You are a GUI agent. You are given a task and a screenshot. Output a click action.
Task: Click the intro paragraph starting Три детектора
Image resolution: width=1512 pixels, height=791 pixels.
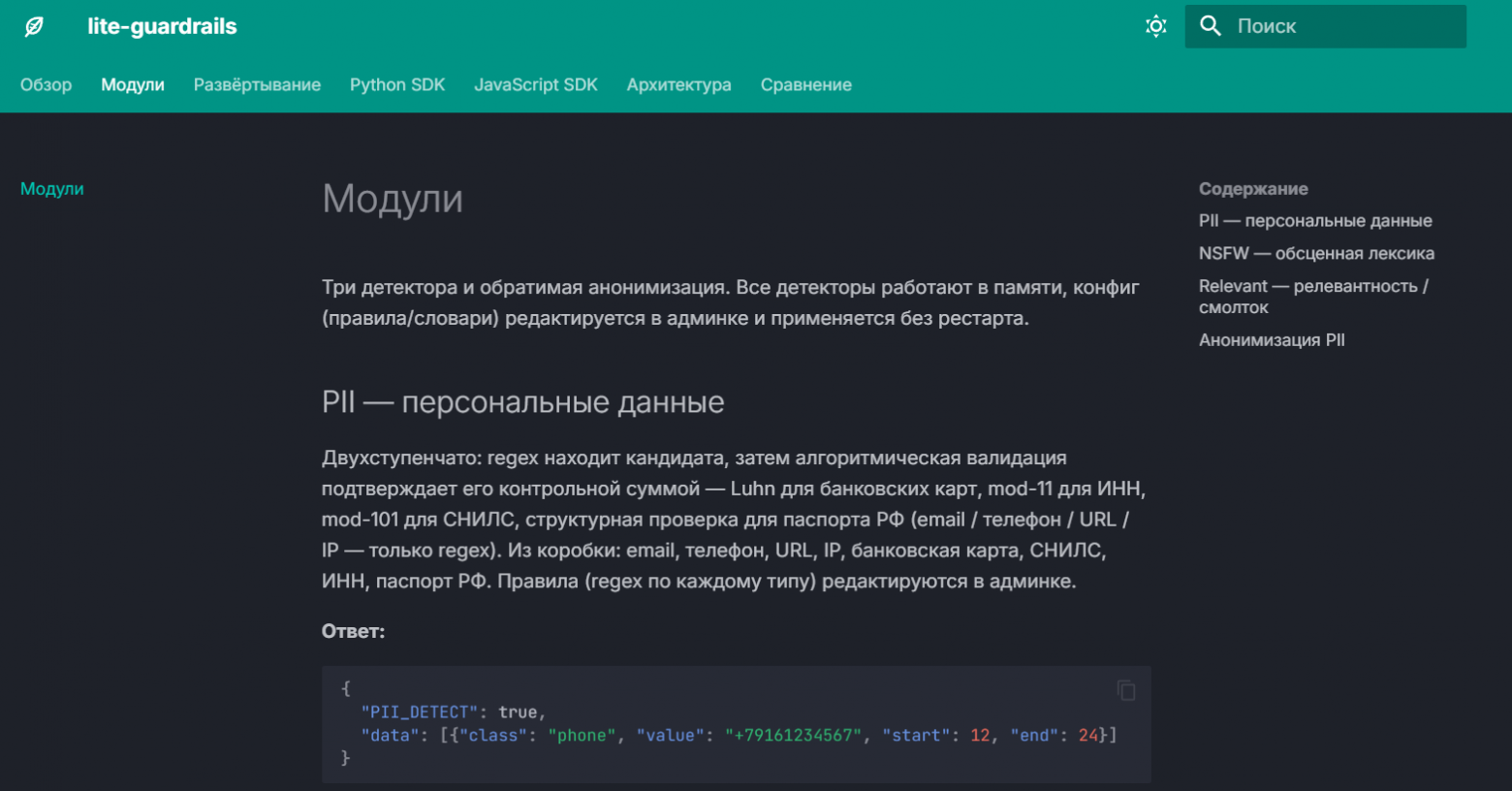pyautogui.click(x=731, y=302)
